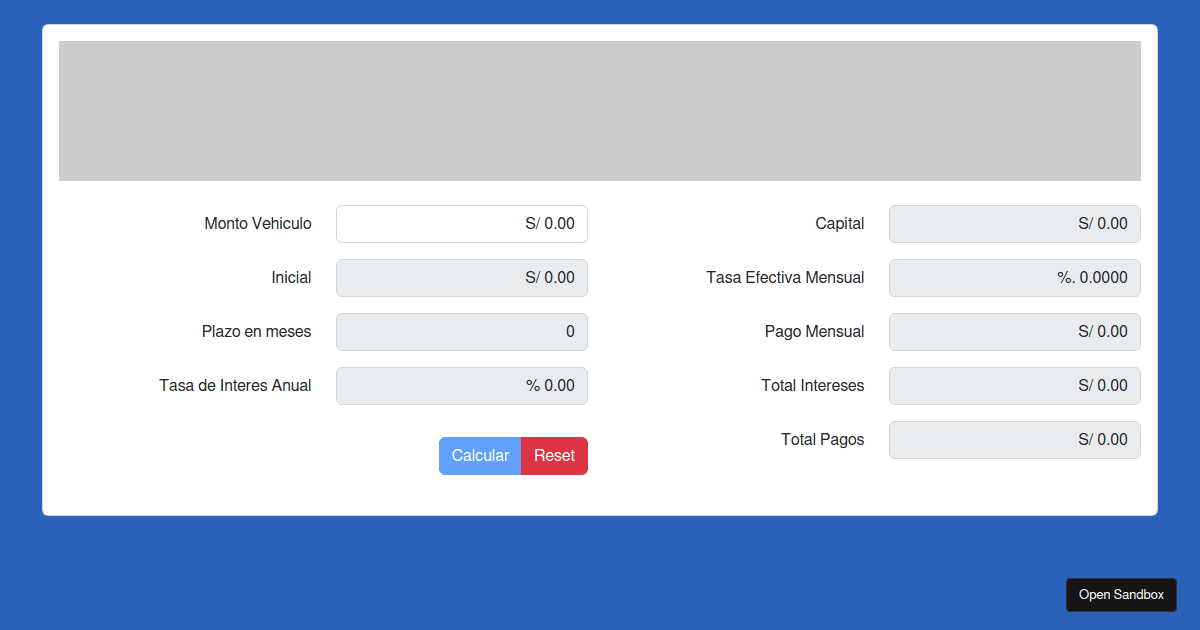Click the Total Pagos label
The height and width of the screenshot is (630, 1200).
[822, 440]
